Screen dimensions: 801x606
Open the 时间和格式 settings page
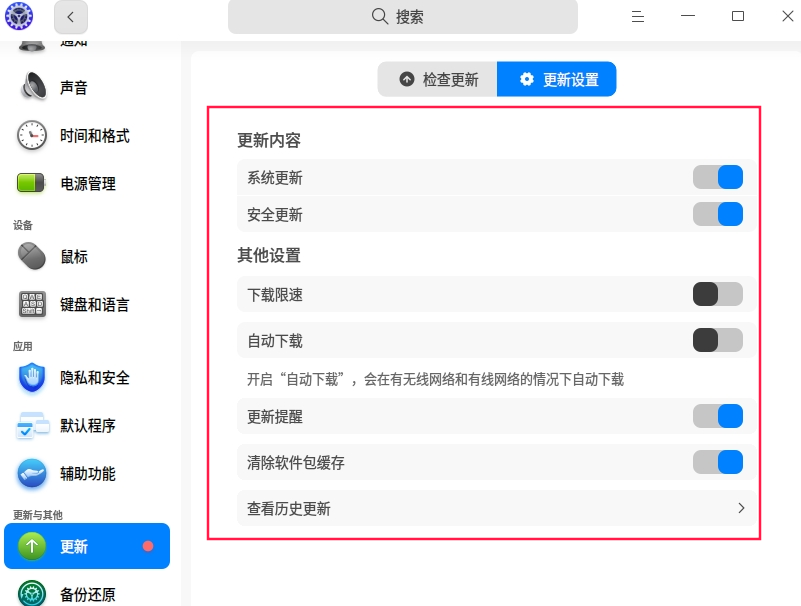(87, 135)
